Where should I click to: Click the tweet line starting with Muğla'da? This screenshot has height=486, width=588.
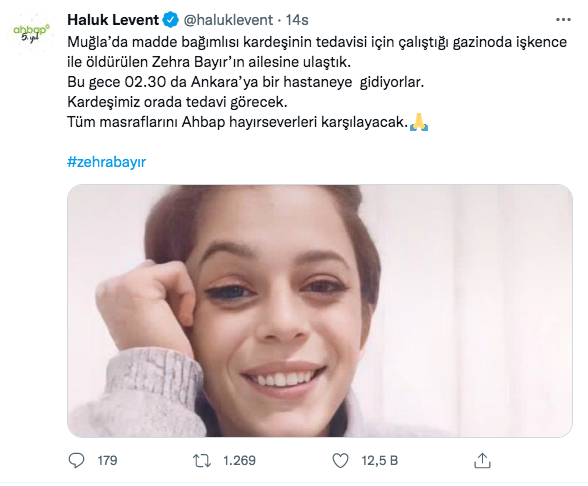pos(317,42)
